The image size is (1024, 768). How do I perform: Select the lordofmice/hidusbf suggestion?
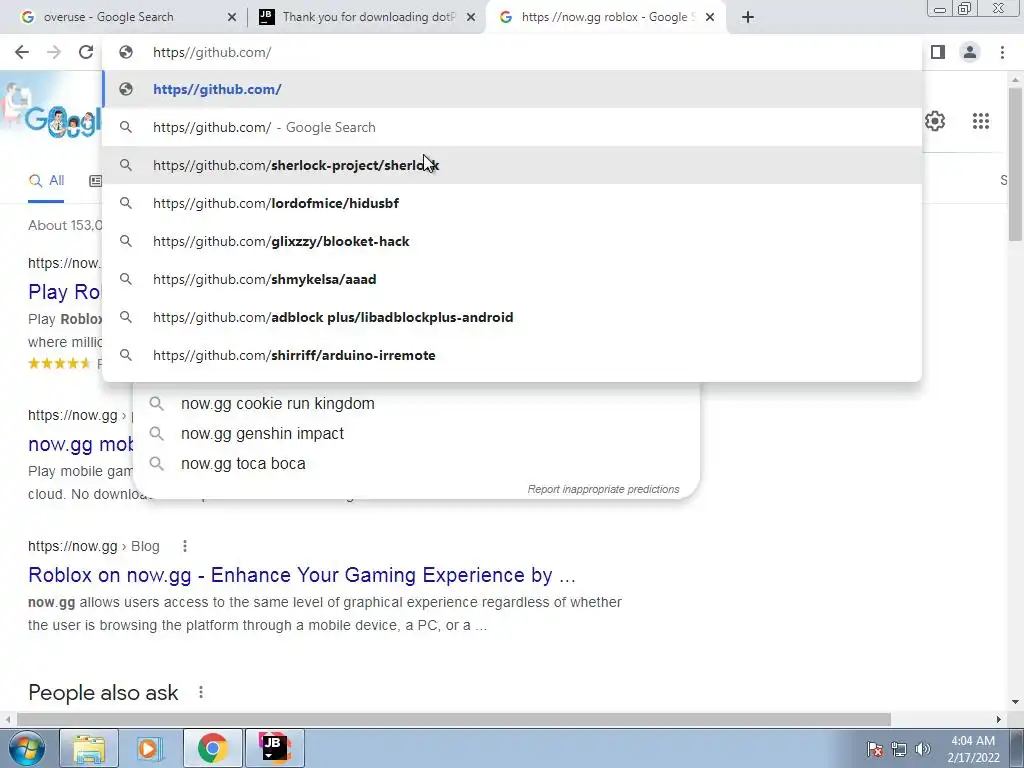point(512,203)
